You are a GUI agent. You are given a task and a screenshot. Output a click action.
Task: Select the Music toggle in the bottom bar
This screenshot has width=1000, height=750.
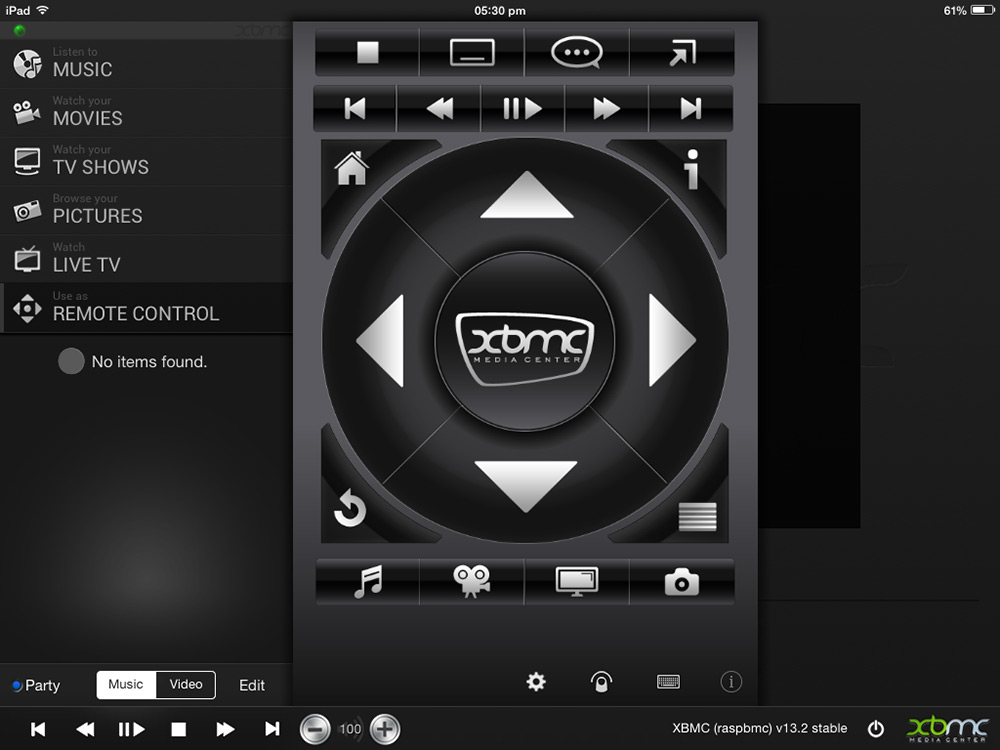click(x=126, y=685)
